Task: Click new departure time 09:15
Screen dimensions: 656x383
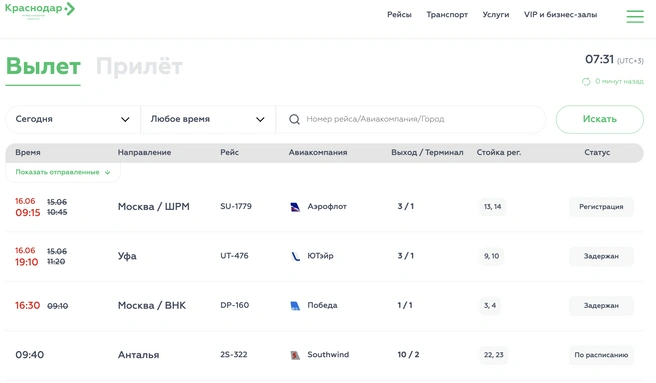Action: click(x=28, y=213)
